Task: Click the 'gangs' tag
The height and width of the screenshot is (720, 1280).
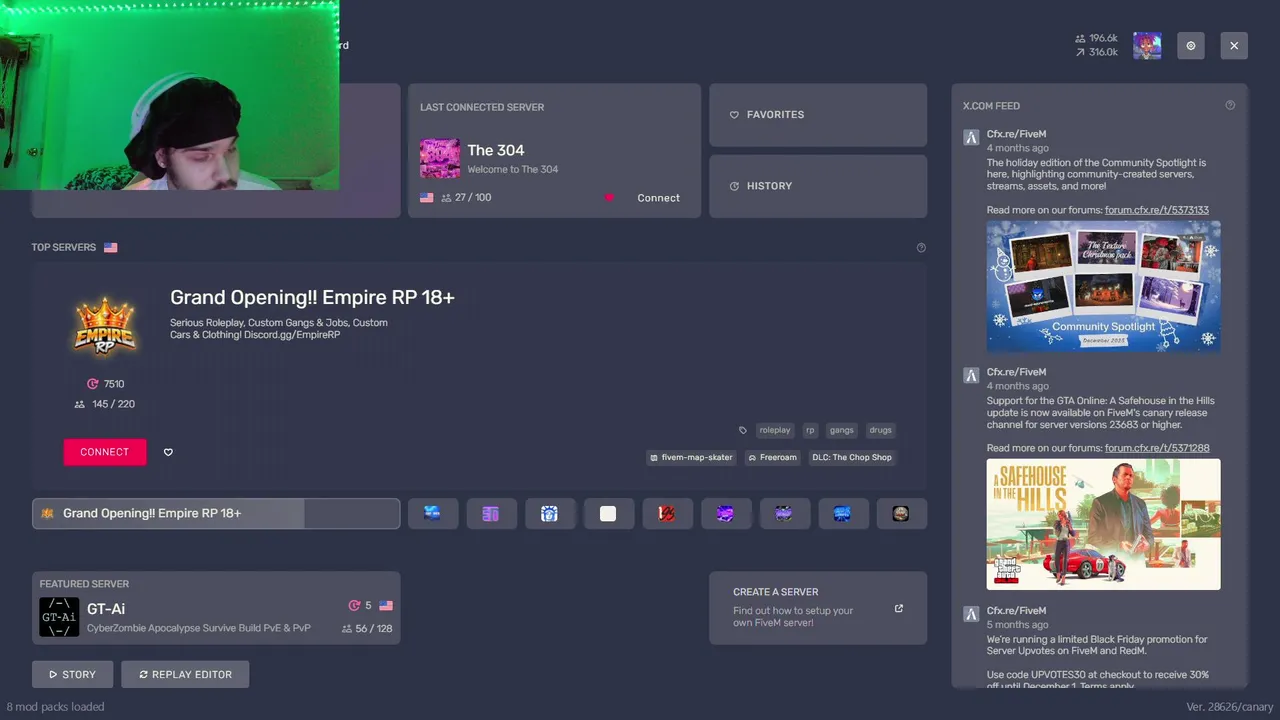Action: coord(842,430)
